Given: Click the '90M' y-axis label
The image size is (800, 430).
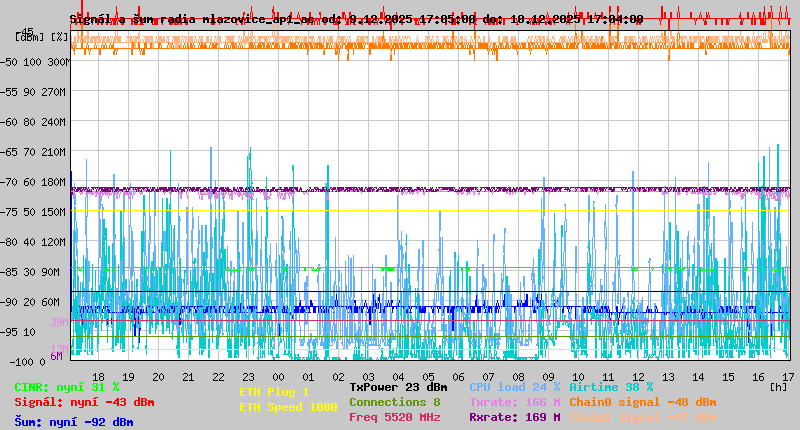Looking at the screenshot, I should pyautogui.click(x=51, y=272).
